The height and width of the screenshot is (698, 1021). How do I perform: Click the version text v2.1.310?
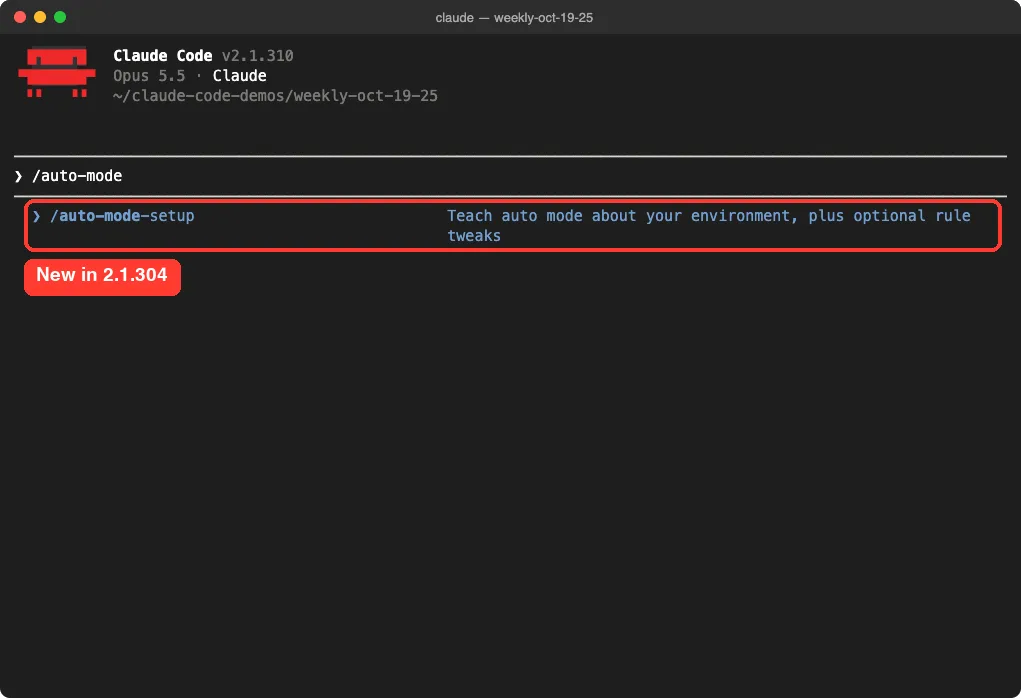[258, 55]
